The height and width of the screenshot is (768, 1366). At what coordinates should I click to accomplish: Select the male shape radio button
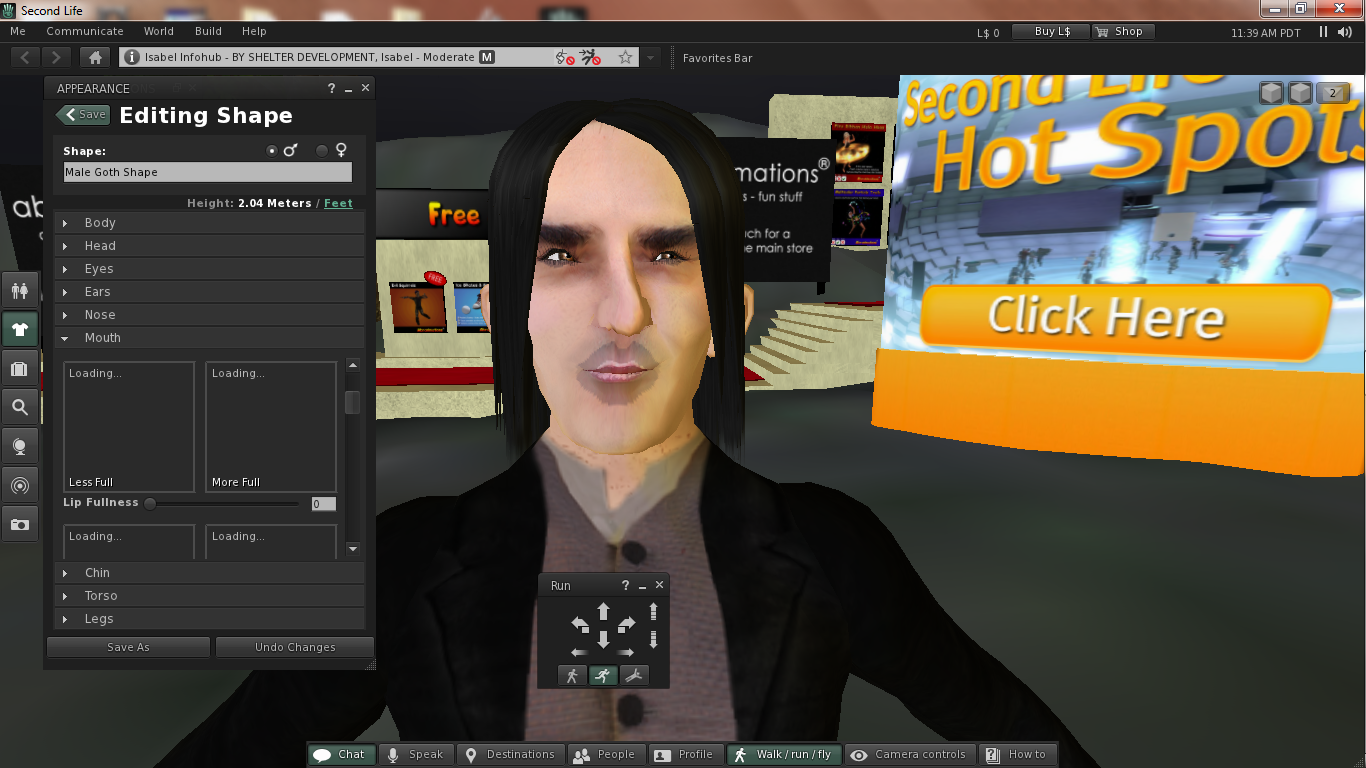[x=272, y=151]
